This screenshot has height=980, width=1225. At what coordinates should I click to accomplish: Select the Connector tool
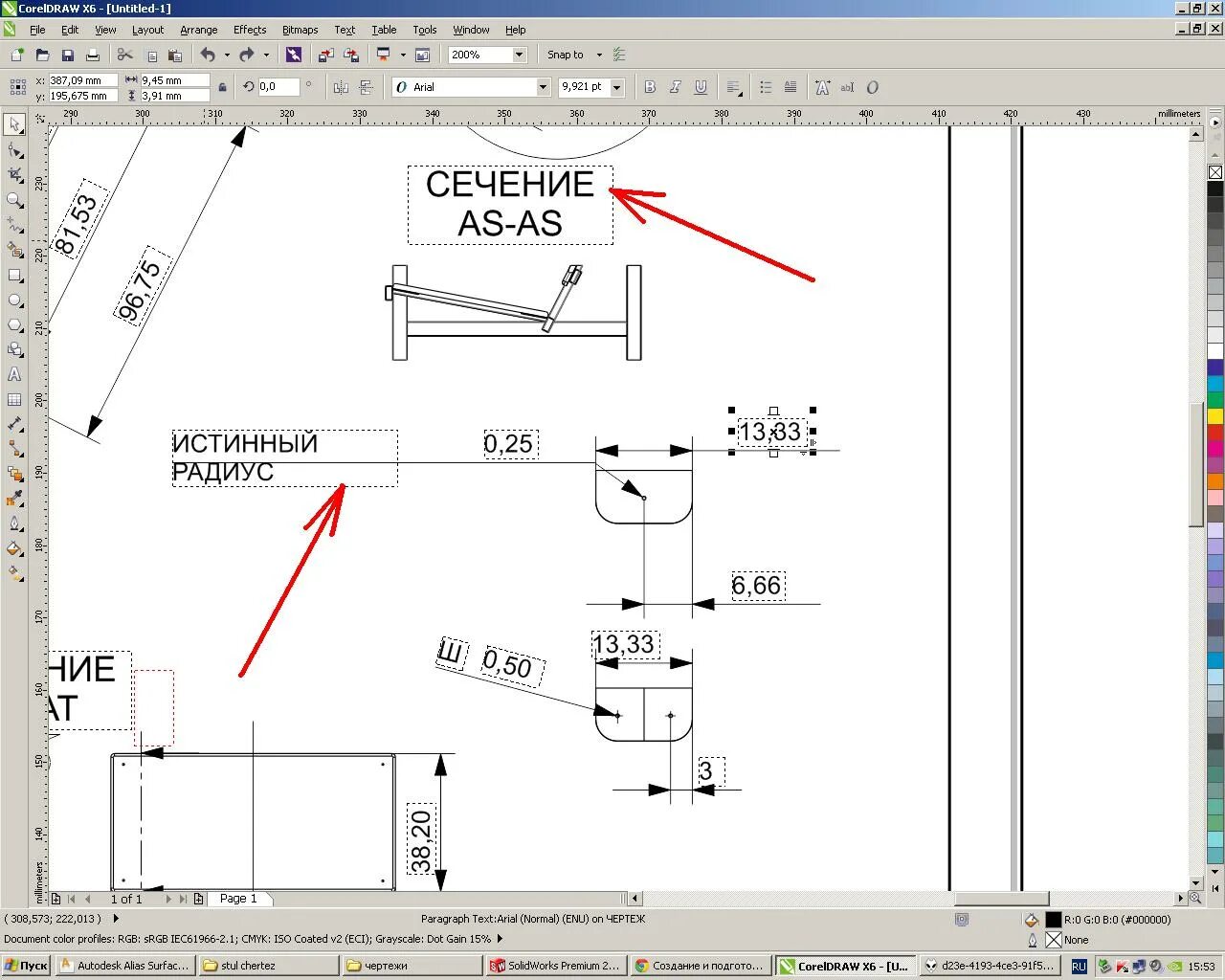pyautogui.click(x=14, y=449)
